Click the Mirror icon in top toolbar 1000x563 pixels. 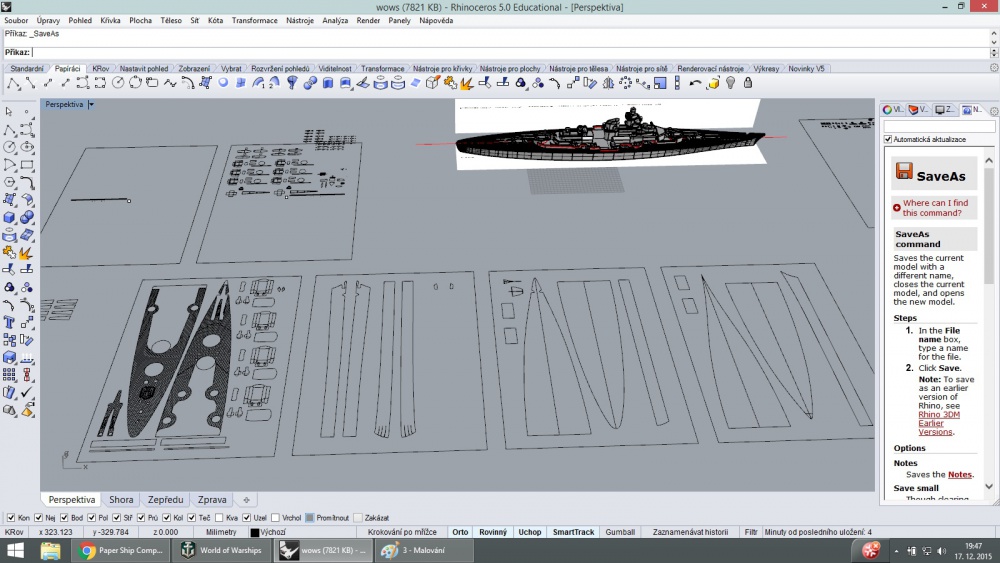(x=608, y=83)
